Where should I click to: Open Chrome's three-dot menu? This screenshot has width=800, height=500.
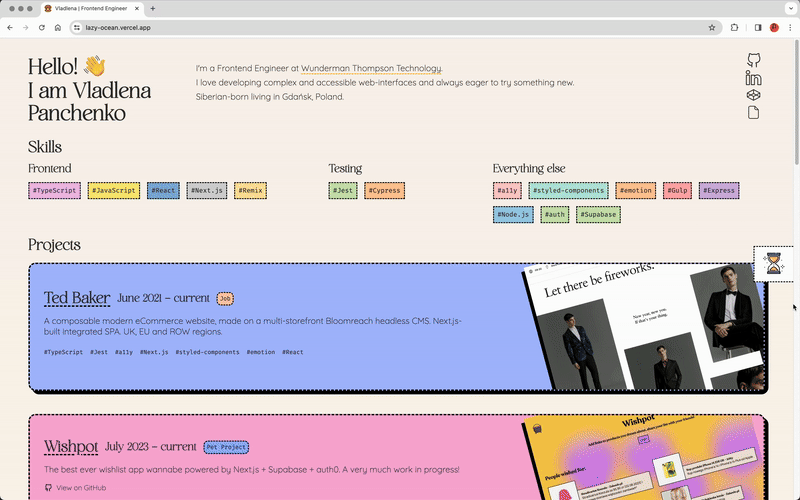(790, 28)
